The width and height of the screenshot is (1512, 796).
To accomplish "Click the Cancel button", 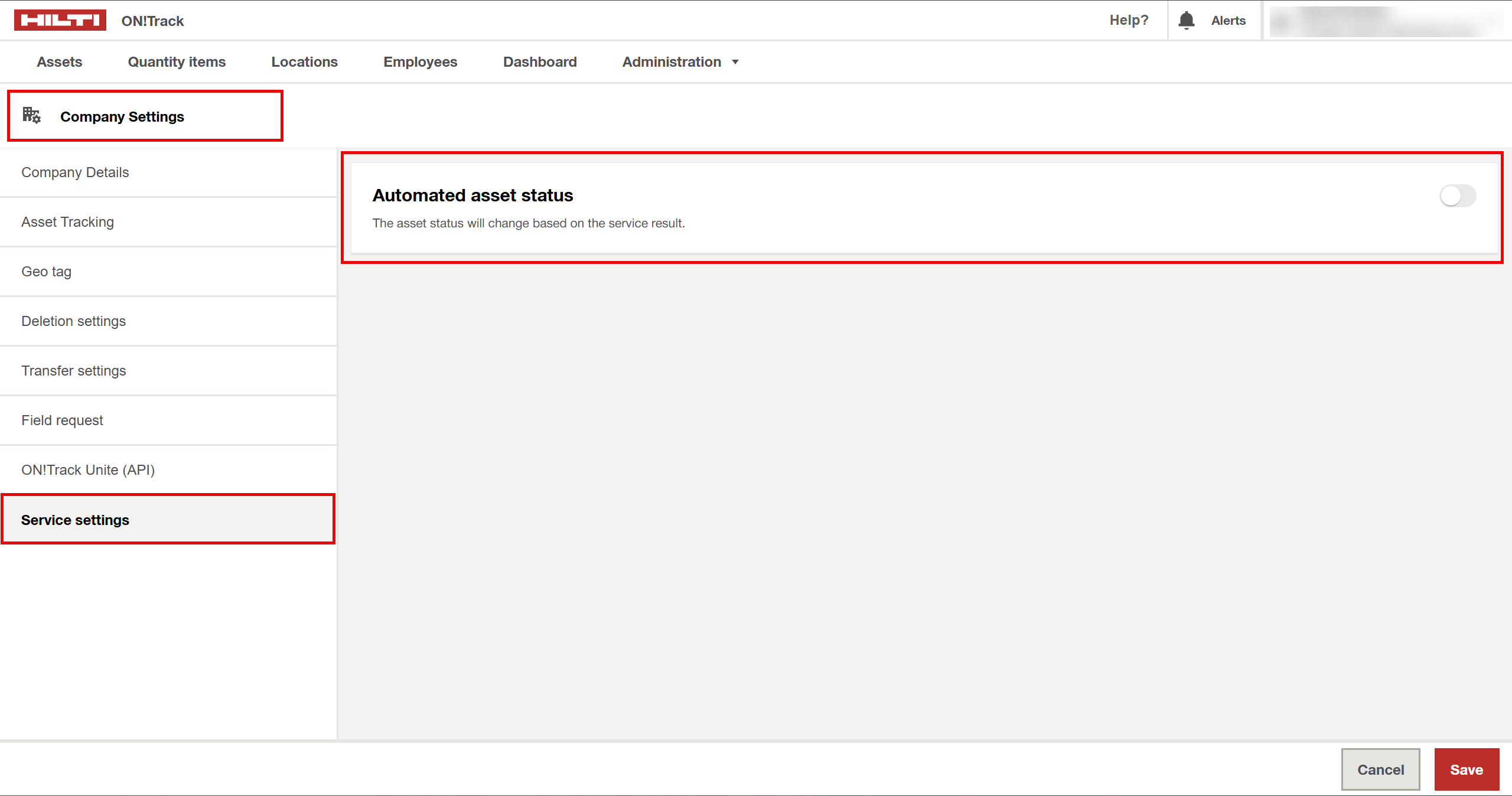I will pos(1380,769).
